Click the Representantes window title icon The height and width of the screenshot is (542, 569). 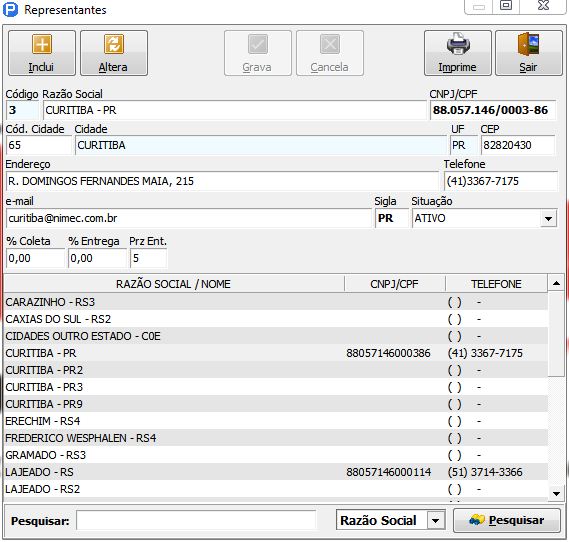(10, 9)
